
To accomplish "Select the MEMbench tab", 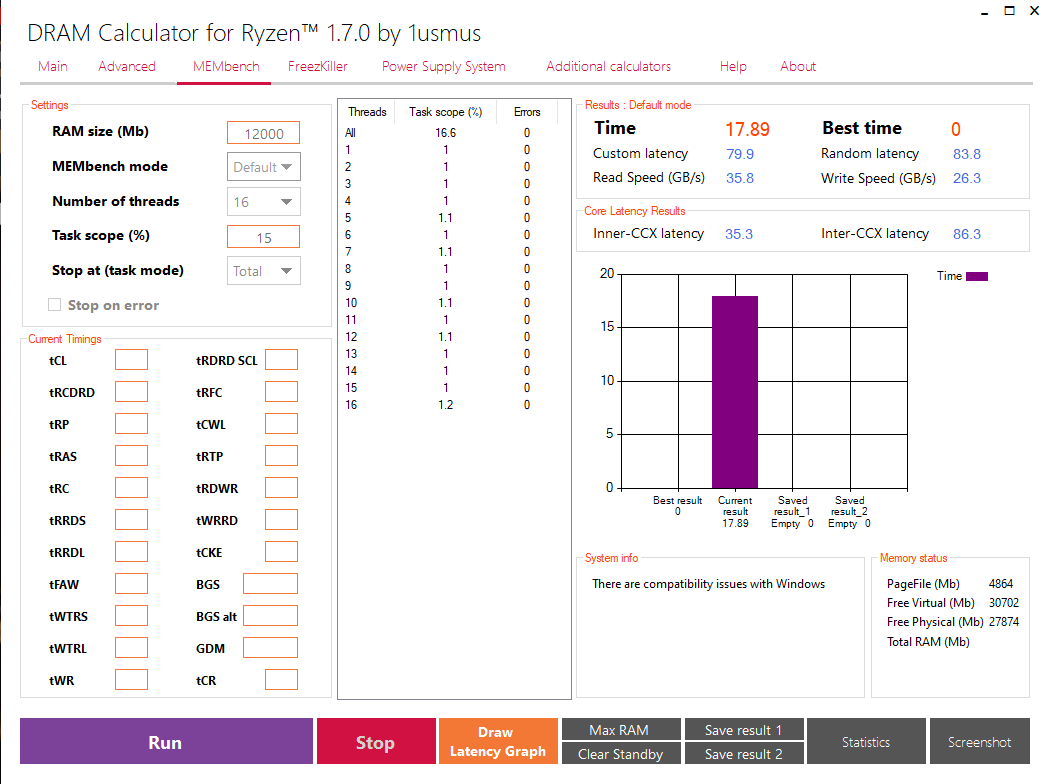I will tap(226, 66).
